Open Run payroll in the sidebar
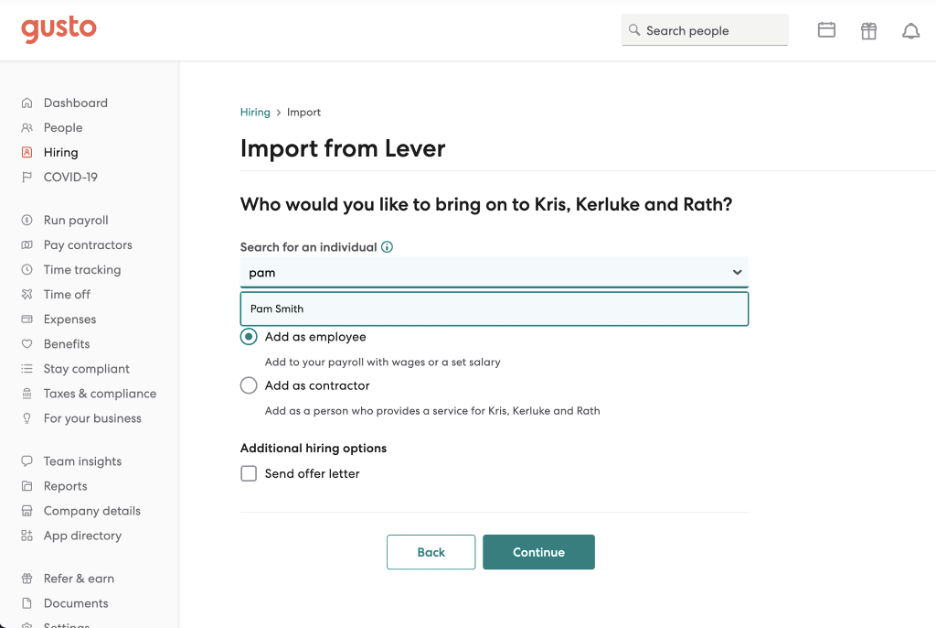Image resolution: width=936 pixels, height=628 pixels. click(x=76, y=220)
